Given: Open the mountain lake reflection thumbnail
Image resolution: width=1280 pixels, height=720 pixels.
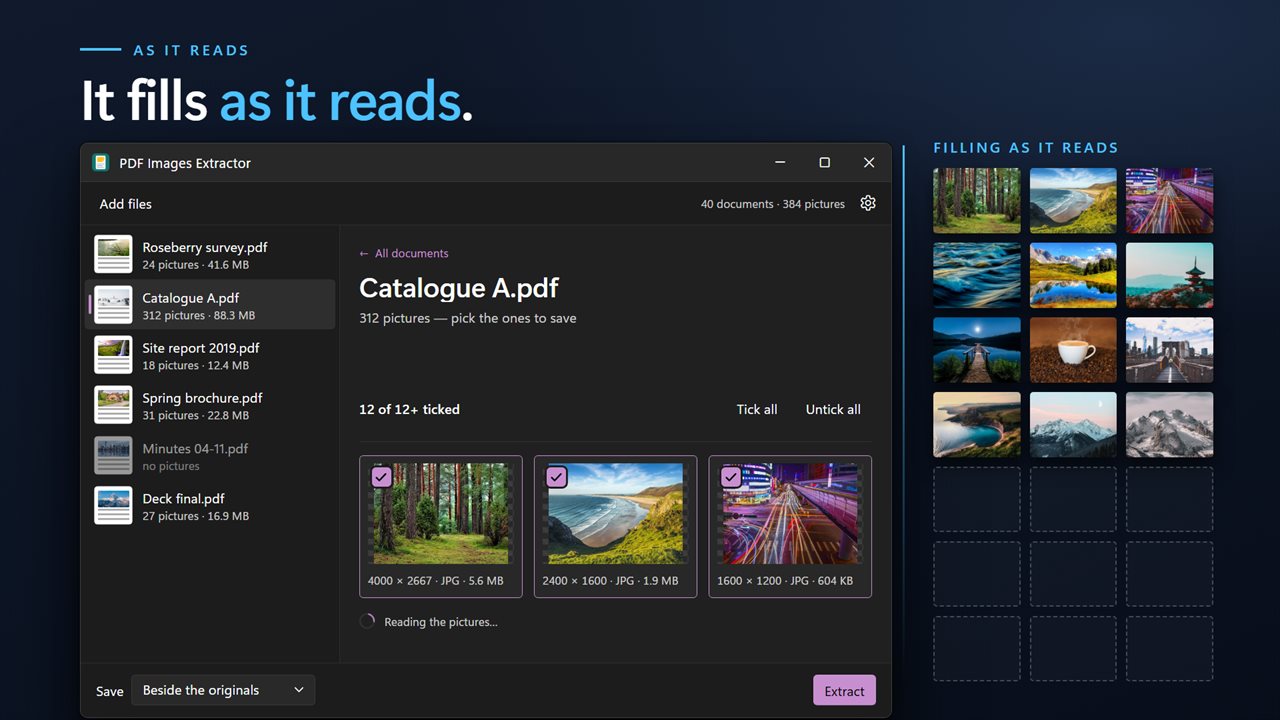Looking at the screenshot, I should point(1073,275).
